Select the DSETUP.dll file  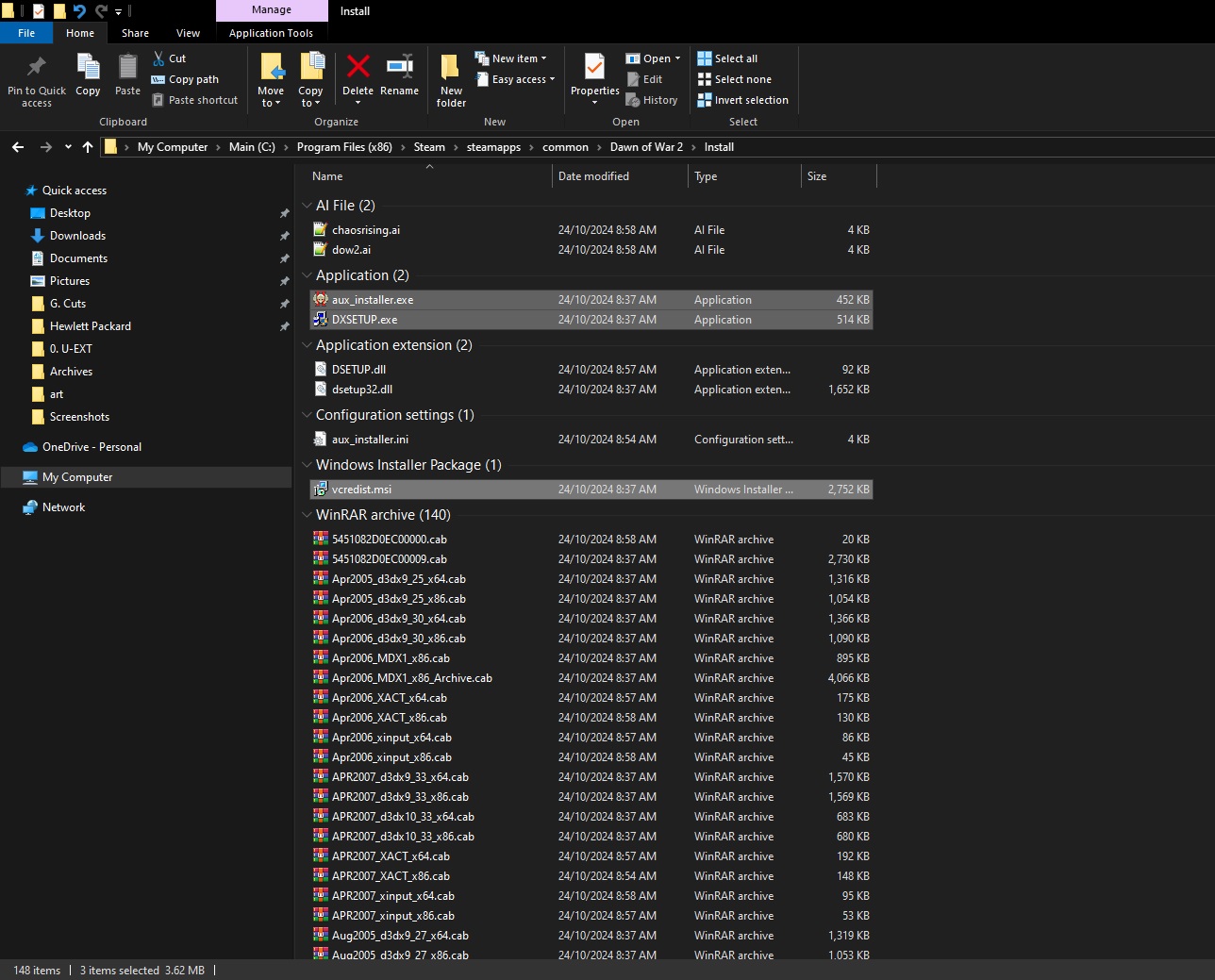coord(591,370)
